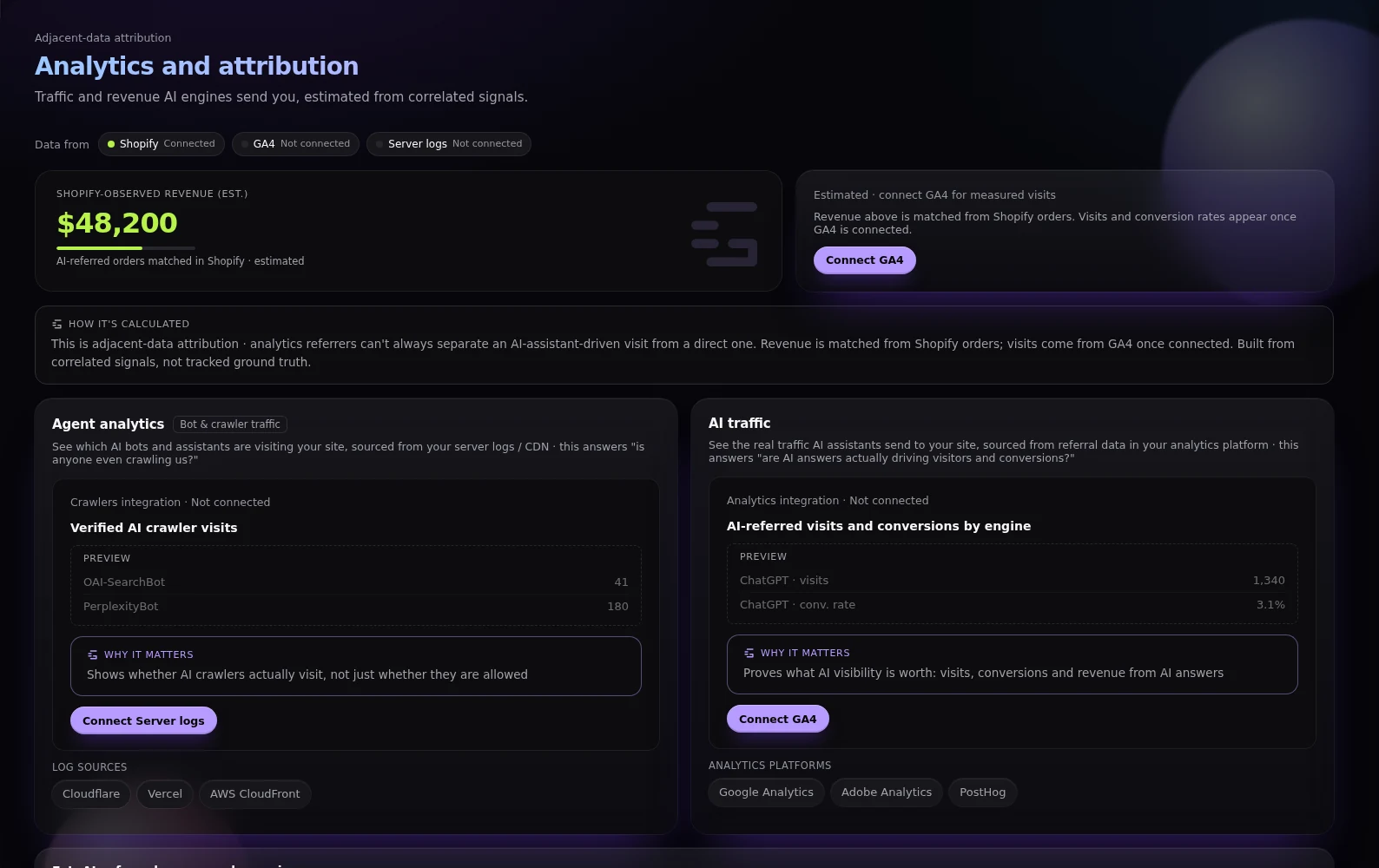Screen dimensions: 1379x868
Task: Click the Bot & crawler traffic badge
Action: tap(230, 424)
